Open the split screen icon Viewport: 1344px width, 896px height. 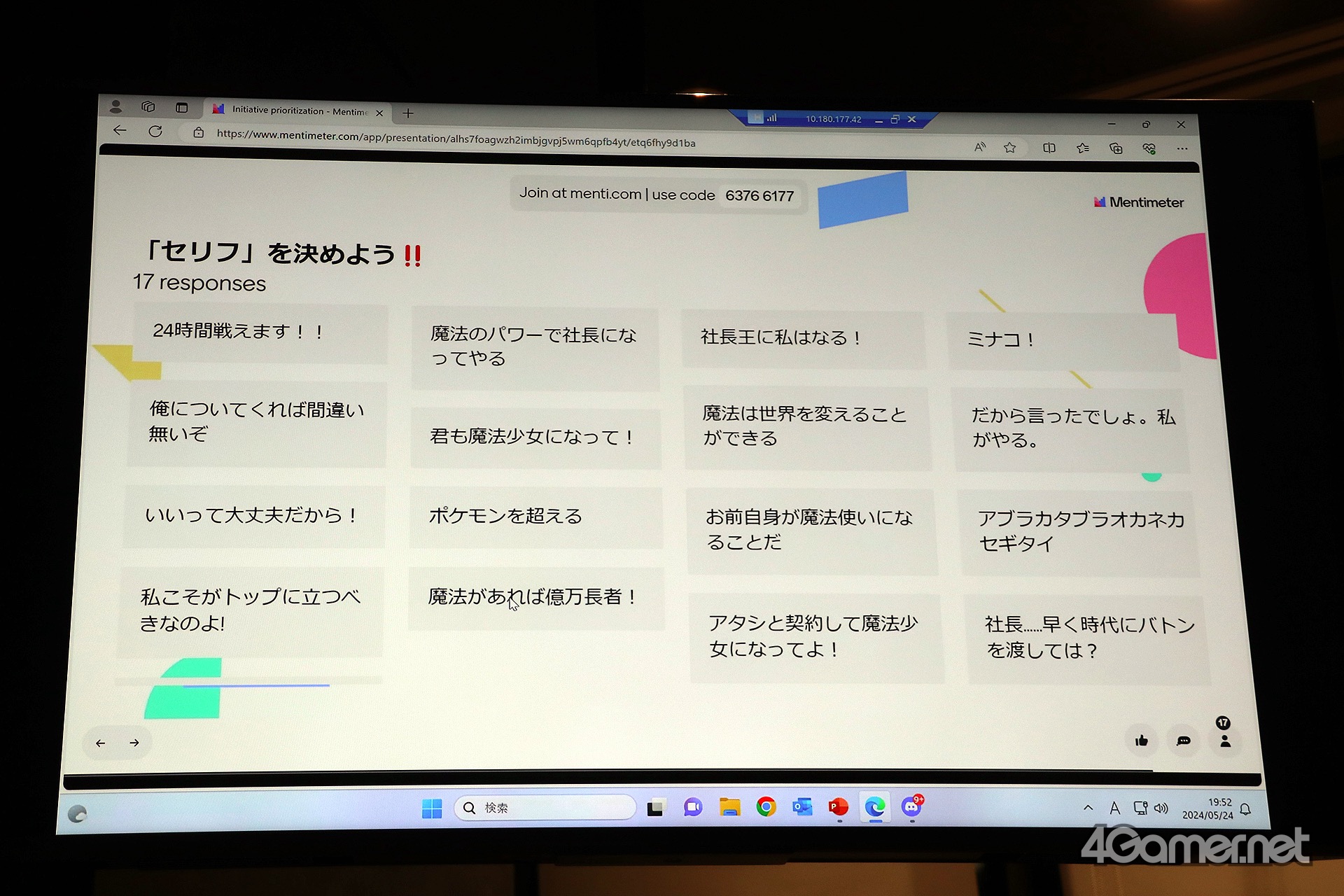(x=1049, y=148)
